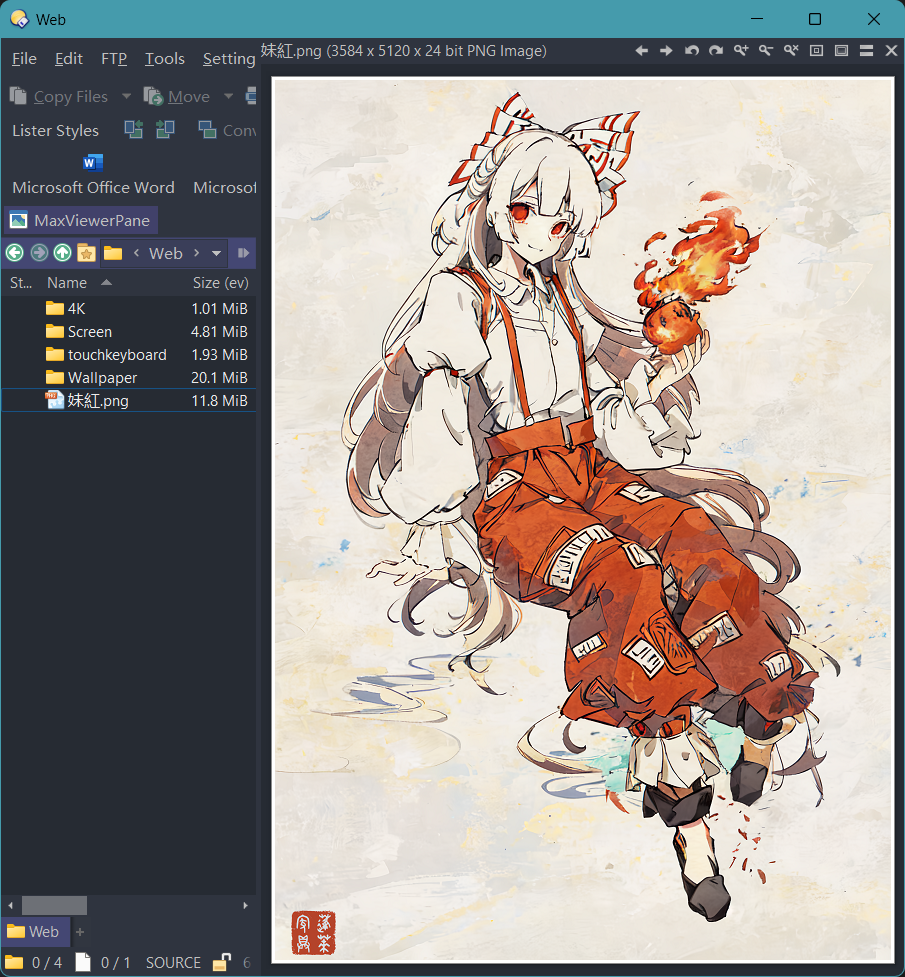Go forward in folder history
Viewport: 905px width, 977px height.
pos(39,253)
